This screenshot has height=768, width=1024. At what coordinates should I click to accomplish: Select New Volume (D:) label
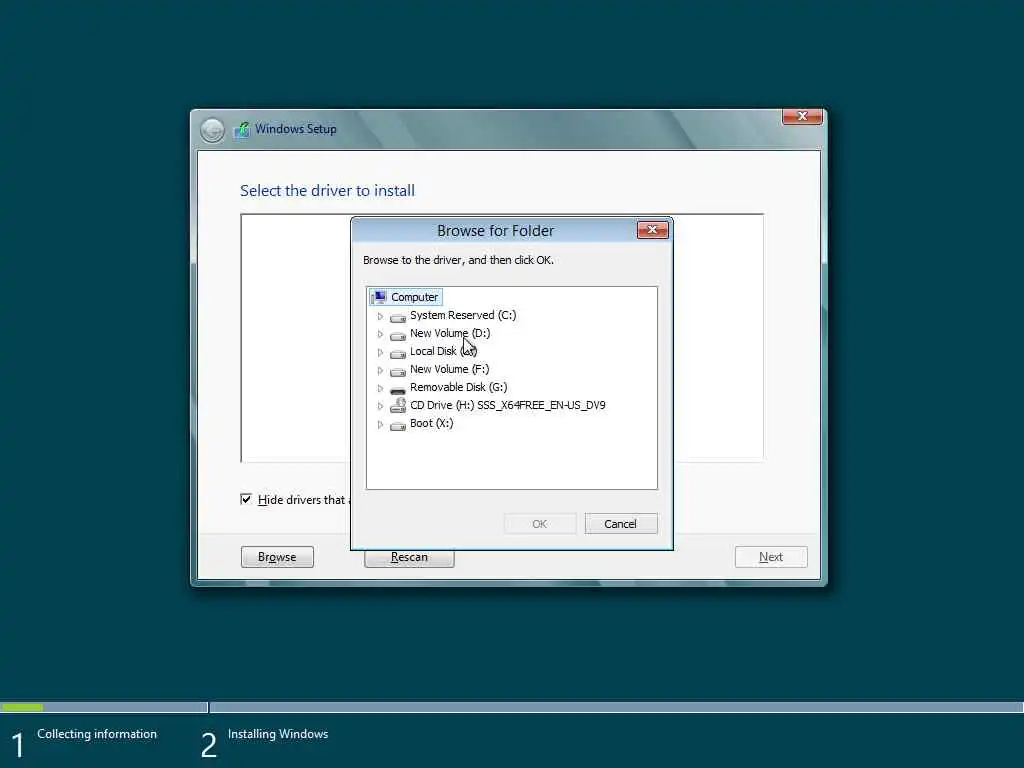click(450, 333)
